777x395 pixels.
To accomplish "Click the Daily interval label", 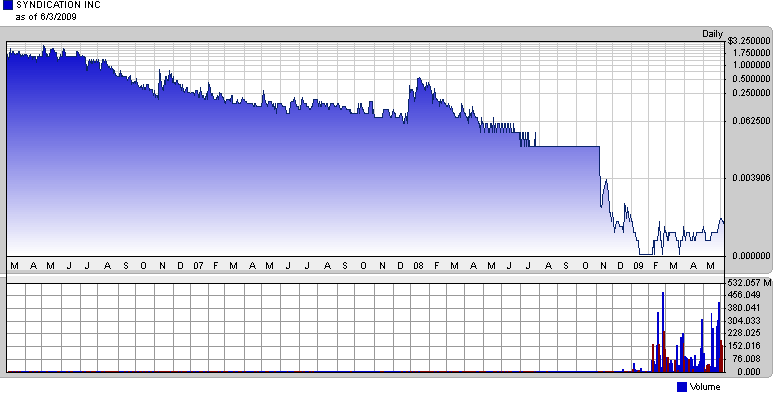I will click(712, 34).
